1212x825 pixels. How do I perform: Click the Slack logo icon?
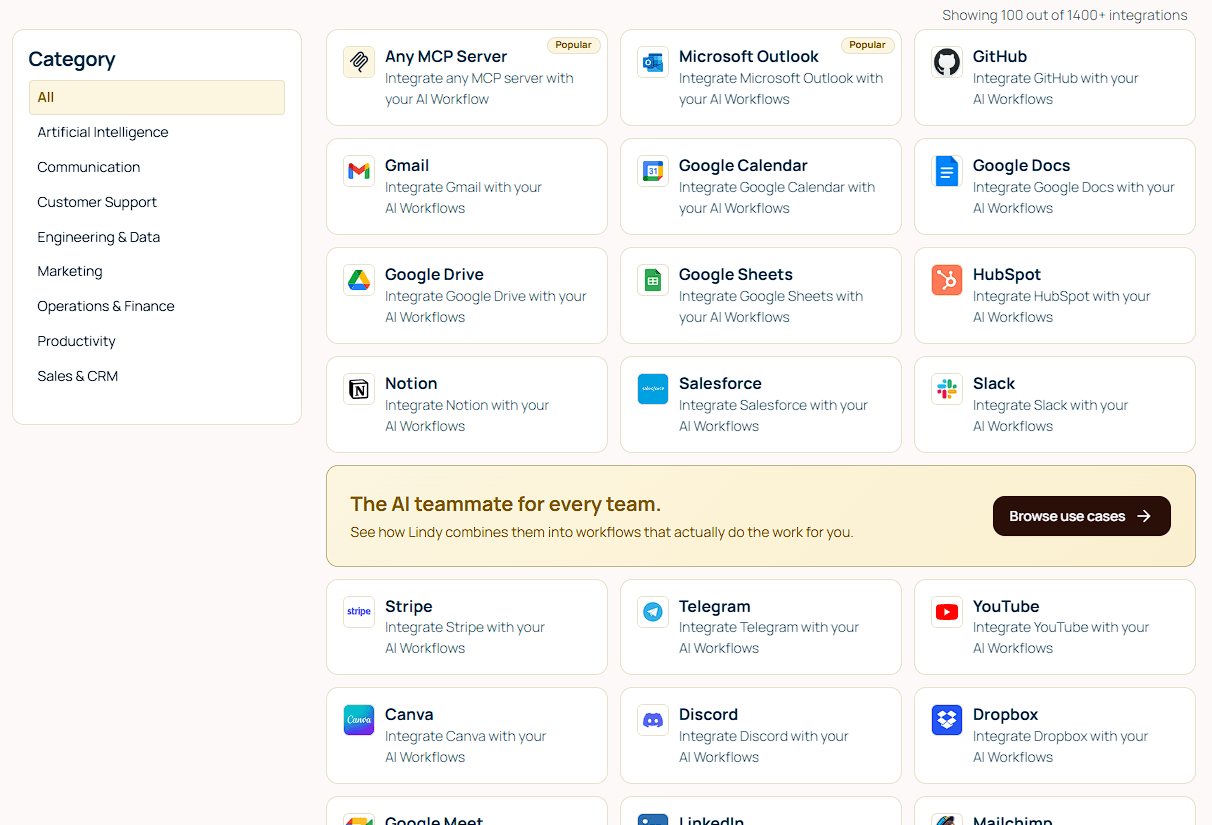(947, 389)
